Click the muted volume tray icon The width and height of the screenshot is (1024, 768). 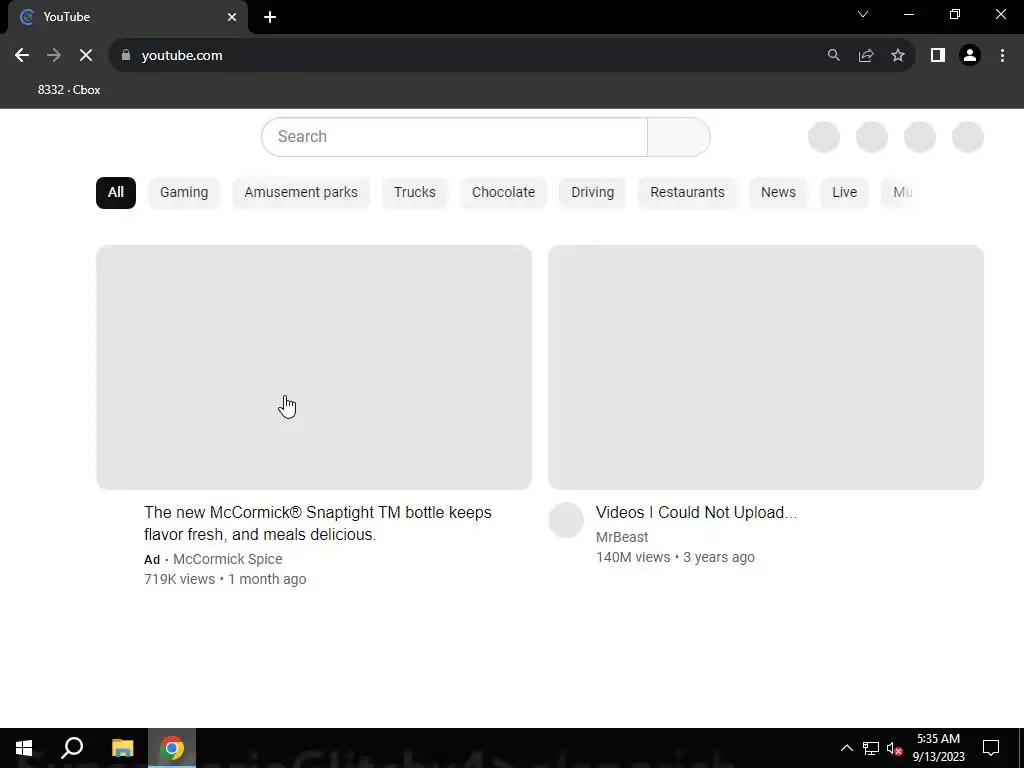click(894, 748)
